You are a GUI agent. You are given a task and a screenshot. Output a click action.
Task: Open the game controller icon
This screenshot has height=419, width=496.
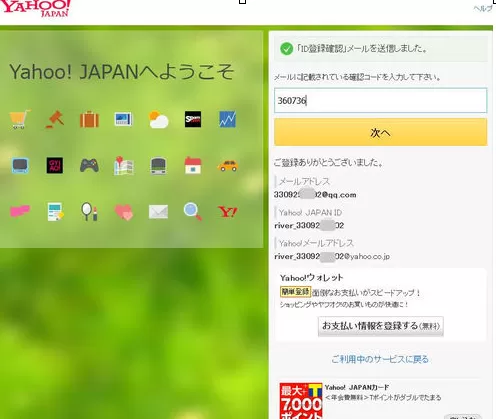89,165
